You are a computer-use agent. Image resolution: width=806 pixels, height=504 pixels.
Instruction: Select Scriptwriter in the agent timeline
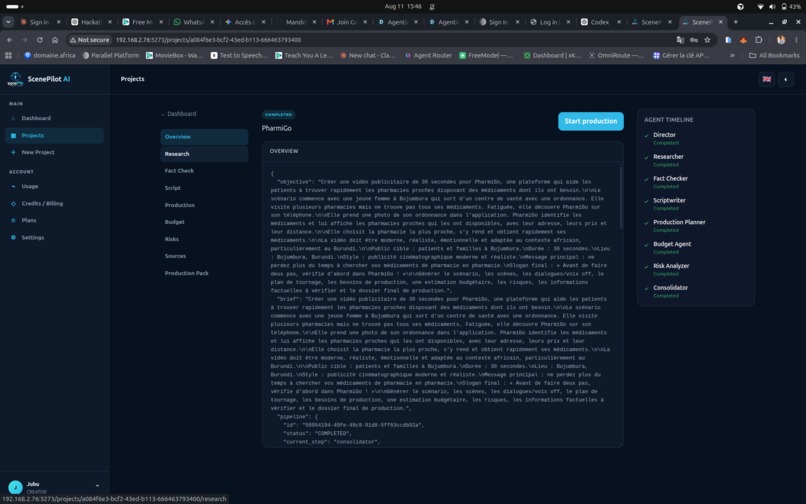(x=669, y=201)
